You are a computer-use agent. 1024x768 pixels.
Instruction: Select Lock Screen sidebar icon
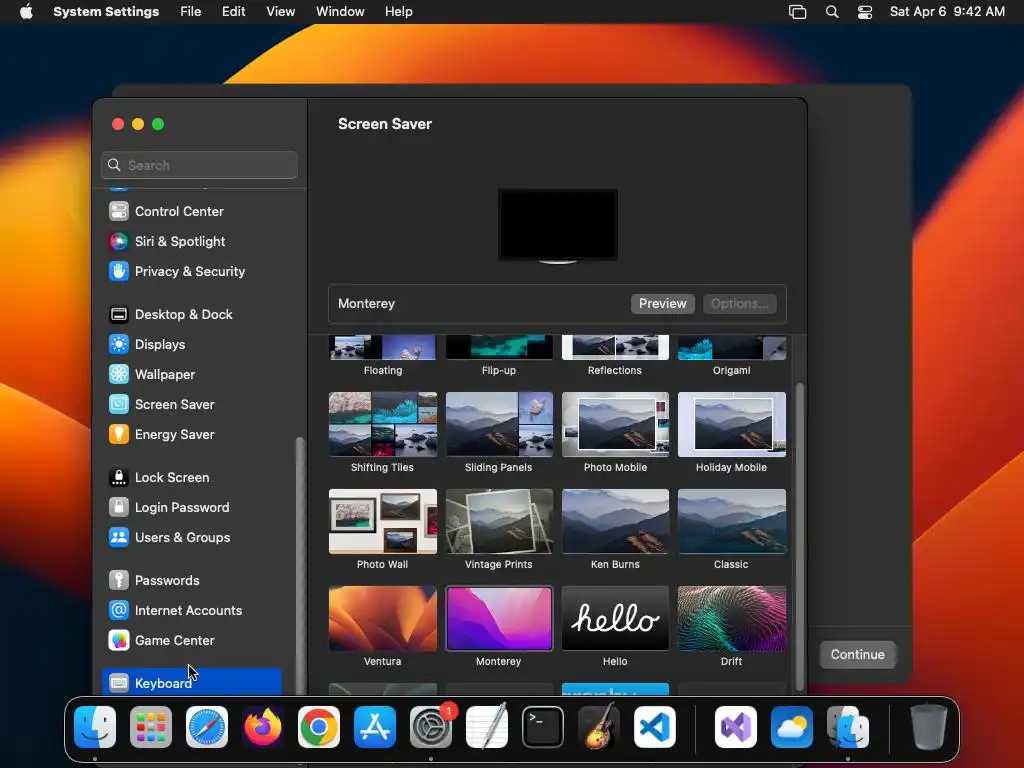pyautogui.click(x=119, y=478)
